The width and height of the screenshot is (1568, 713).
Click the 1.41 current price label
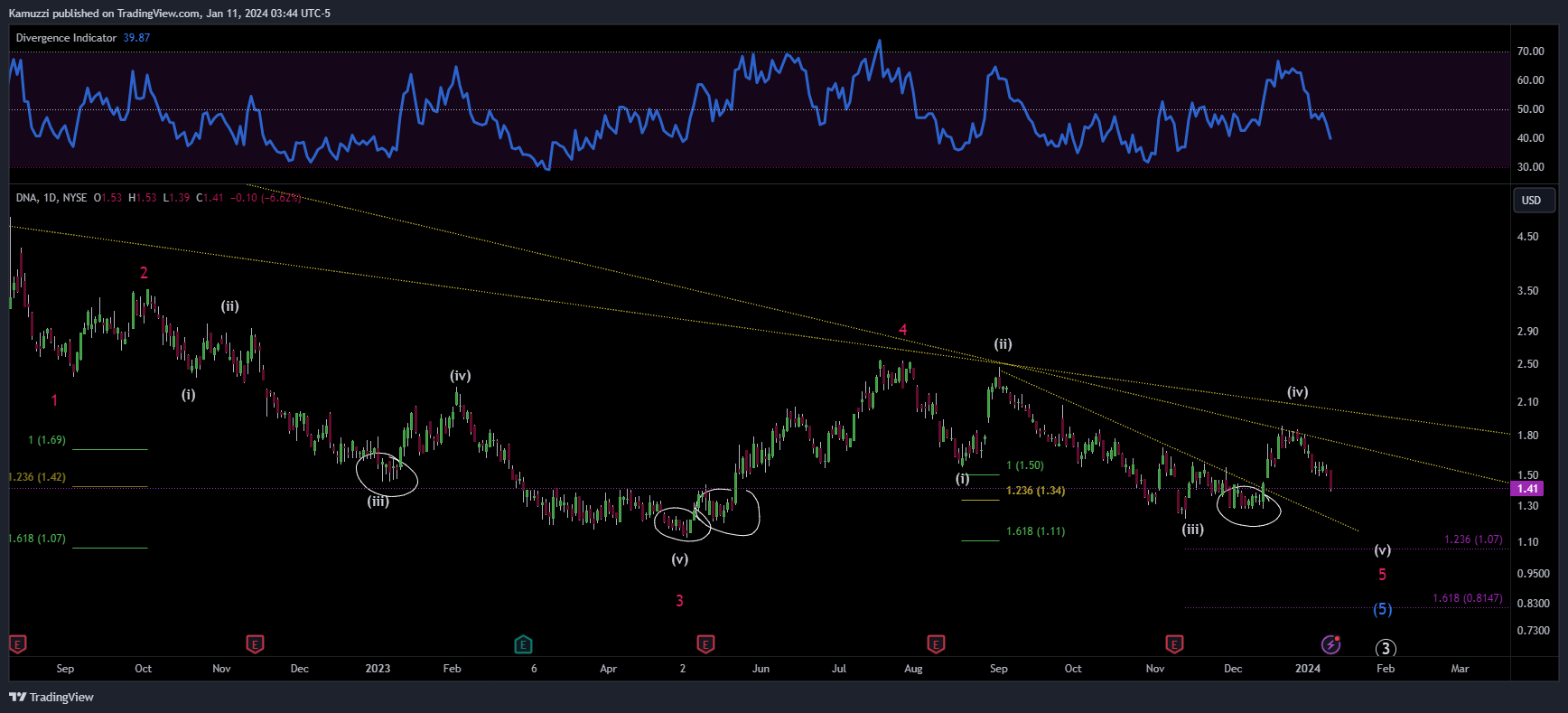(x=1527, y=489)
